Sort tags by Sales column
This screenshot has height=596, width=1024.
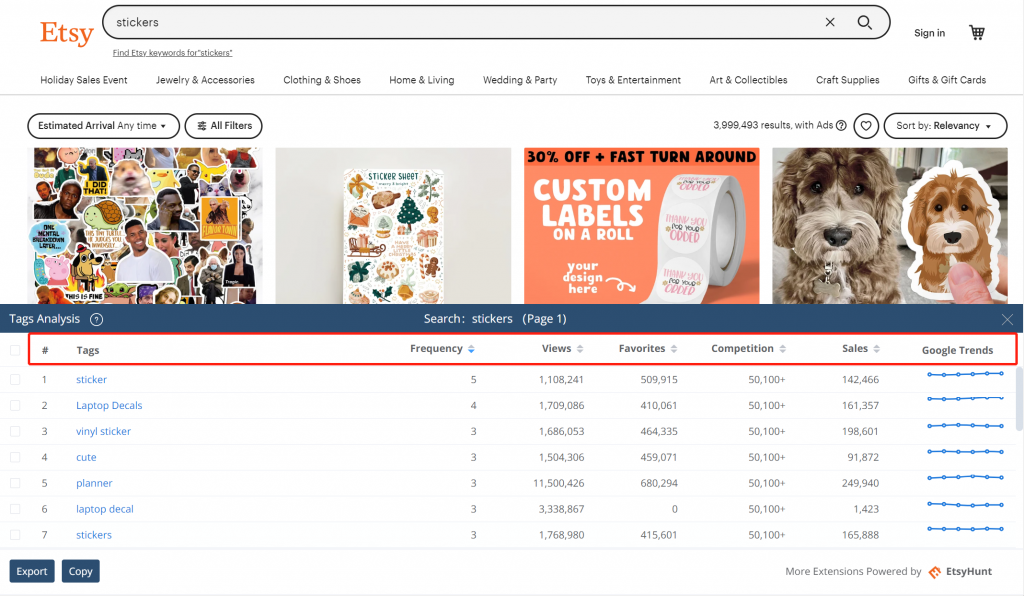coord(861,349)
